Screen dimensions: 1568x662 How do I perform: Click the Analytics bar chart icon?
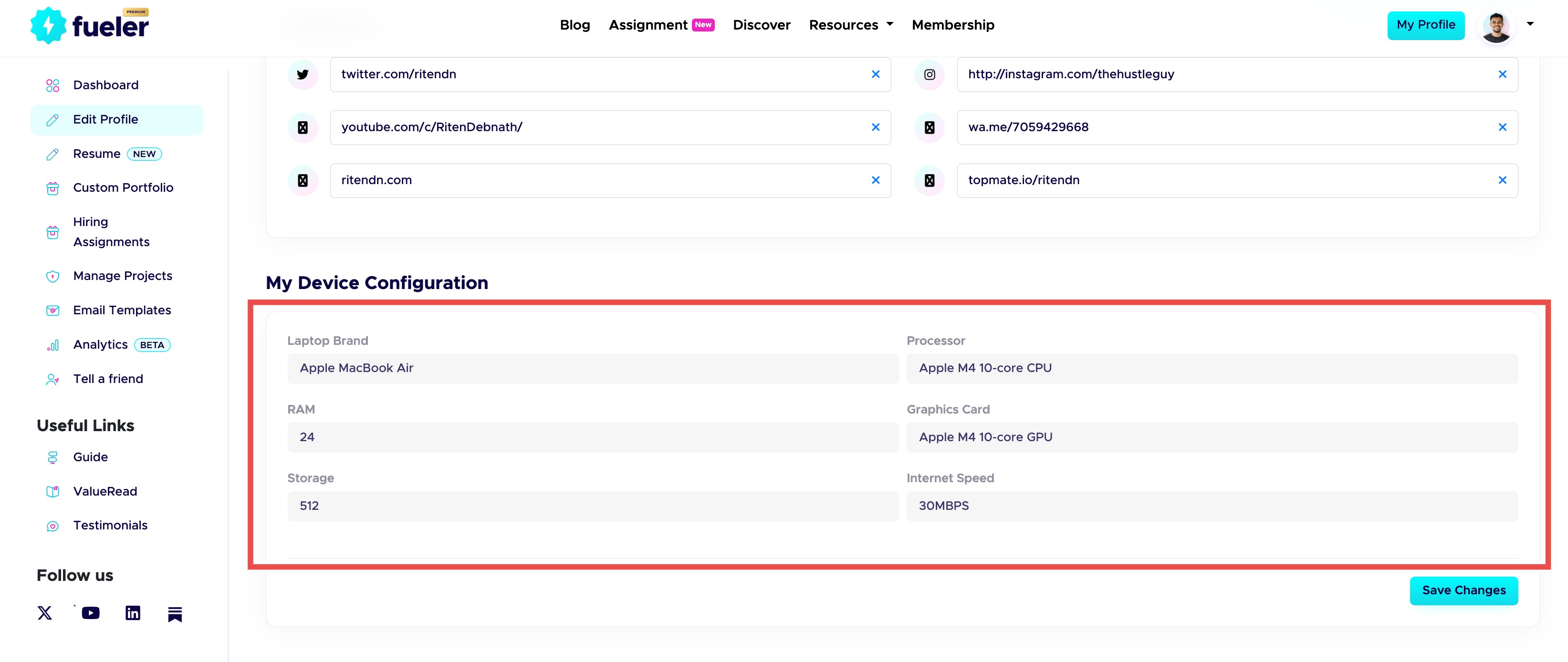pyautogui.click(x=53, y=345)
